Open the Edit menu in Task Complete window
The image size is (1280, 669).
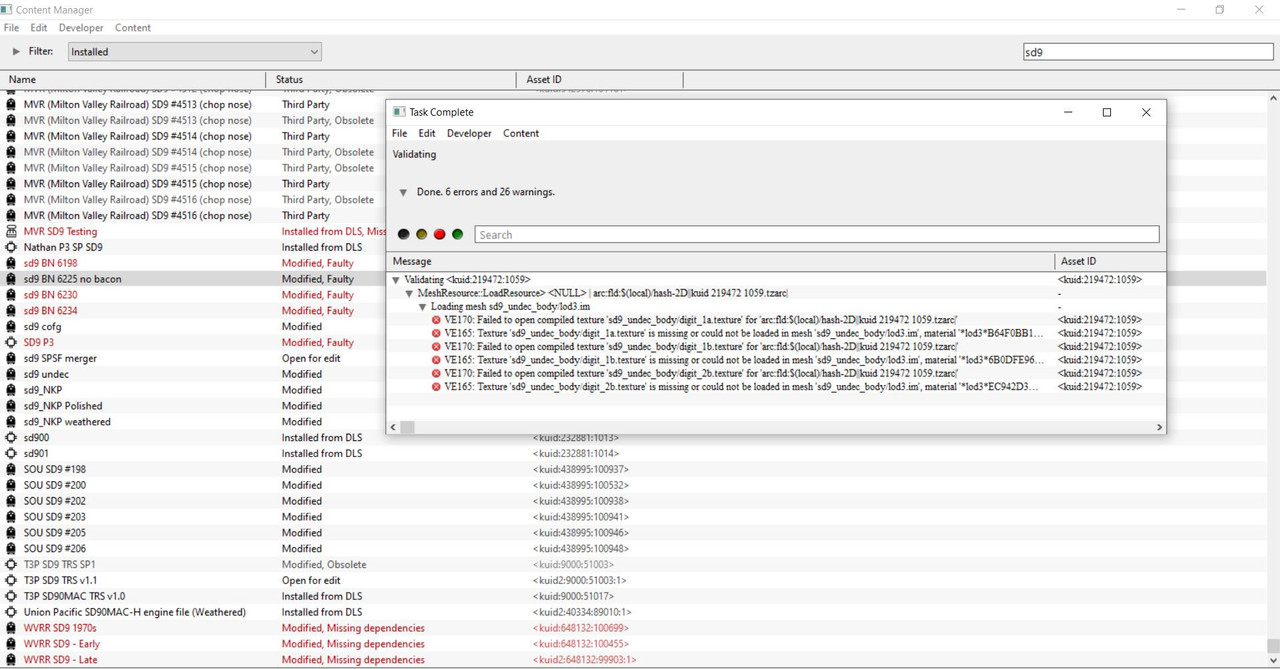pos(427,133)
